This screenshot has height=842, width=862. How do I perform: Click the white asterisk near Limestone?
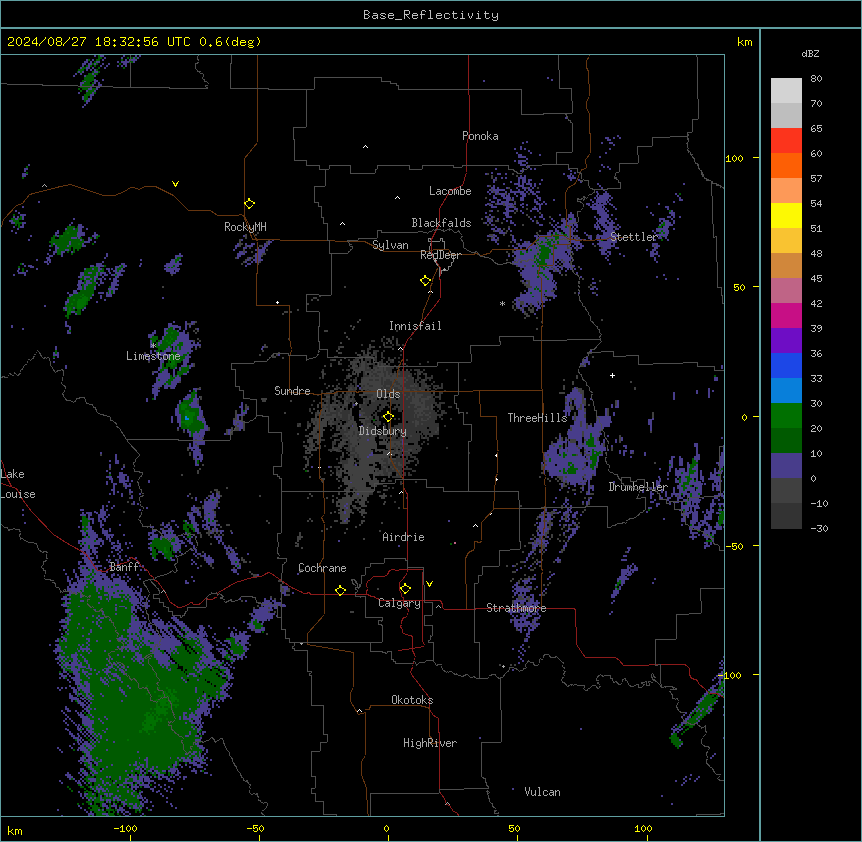153,345
